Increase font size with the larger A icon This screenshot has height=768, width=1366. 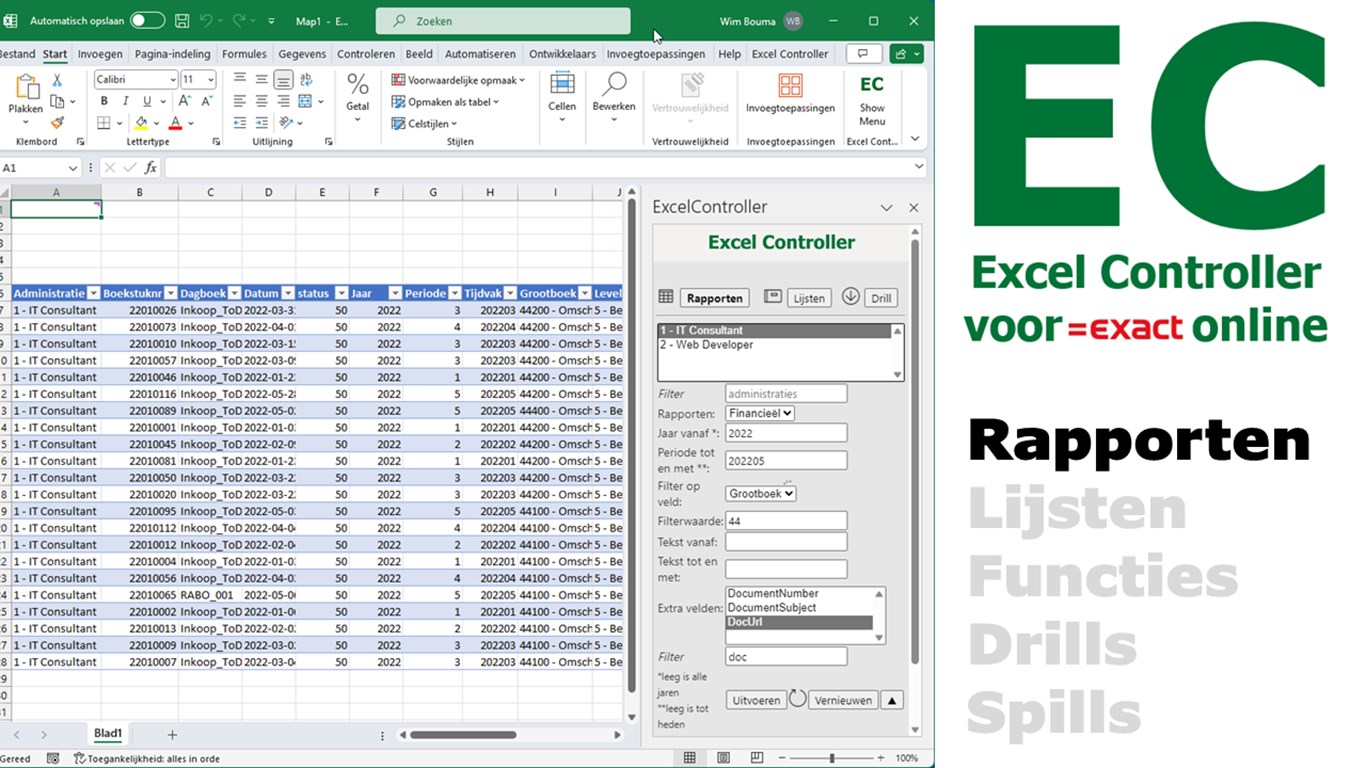[x=185, y=101]
